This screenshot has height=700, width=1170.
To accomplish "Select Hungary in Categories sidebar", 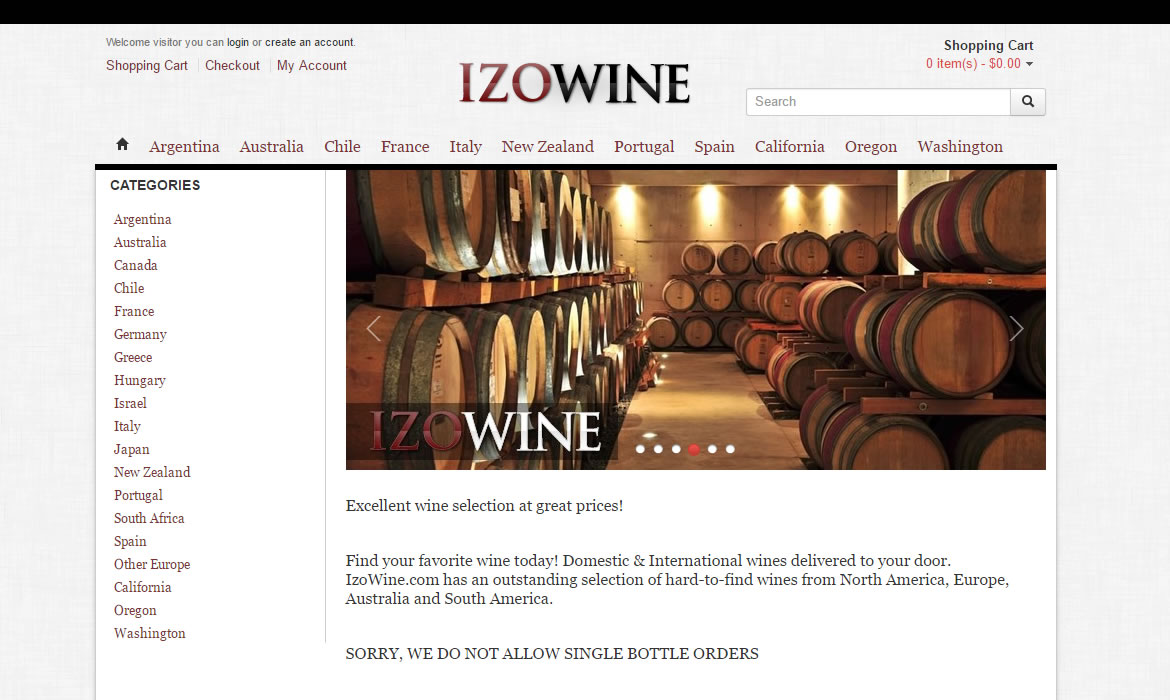I will (x=140, y=381).
